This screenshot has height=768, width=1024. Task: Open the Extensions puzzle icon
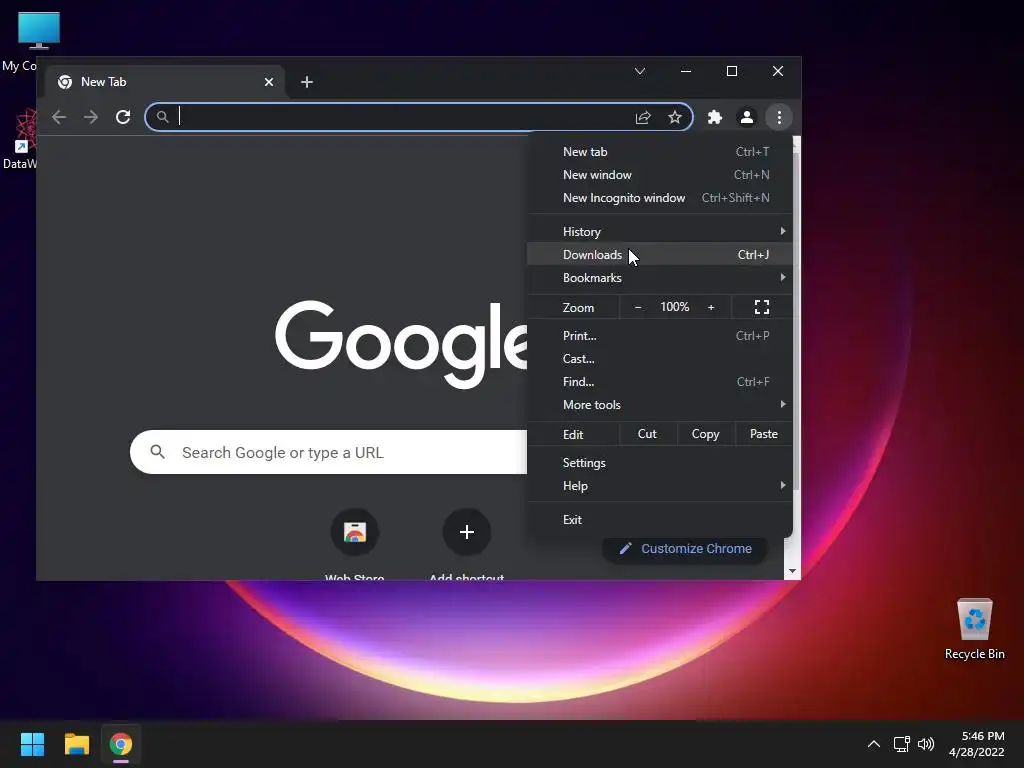point(715,118)
